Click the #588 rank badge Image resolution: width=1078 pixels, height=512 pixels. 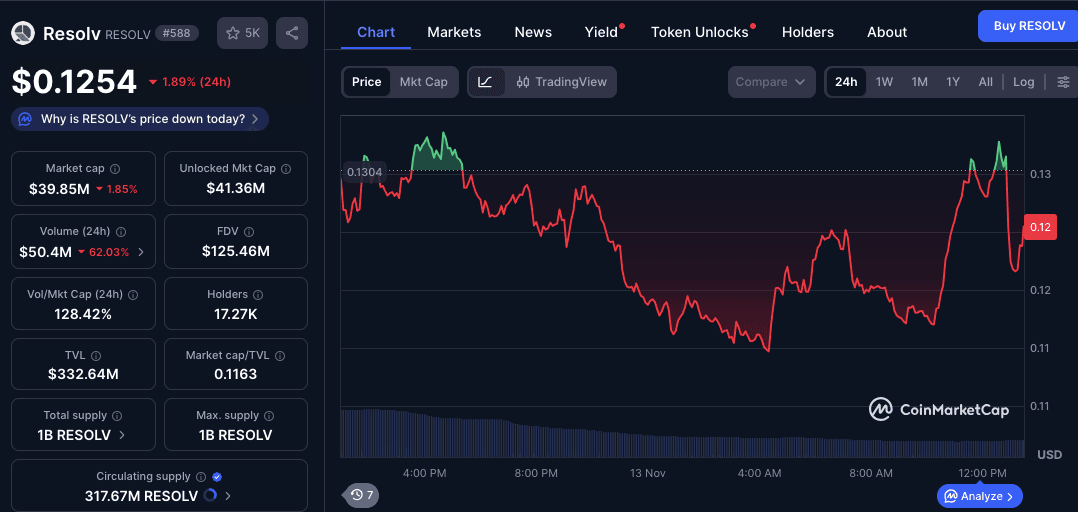[177, 32]
